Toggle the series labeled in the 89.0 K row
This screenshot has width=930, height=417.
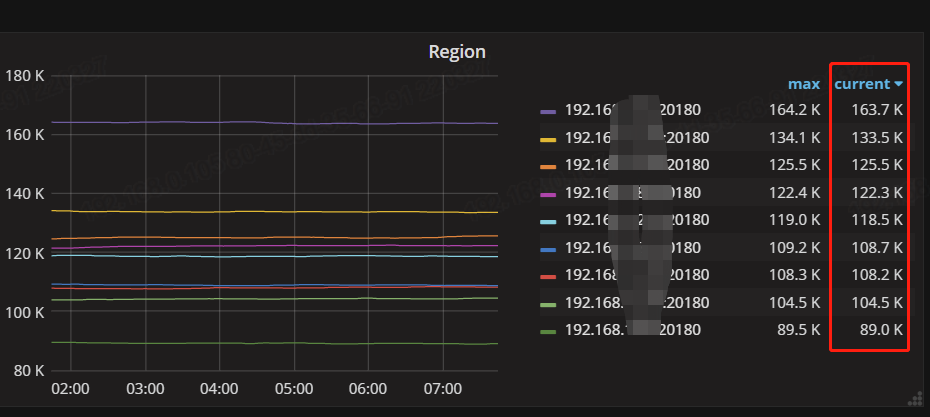(x=633, y=330)
